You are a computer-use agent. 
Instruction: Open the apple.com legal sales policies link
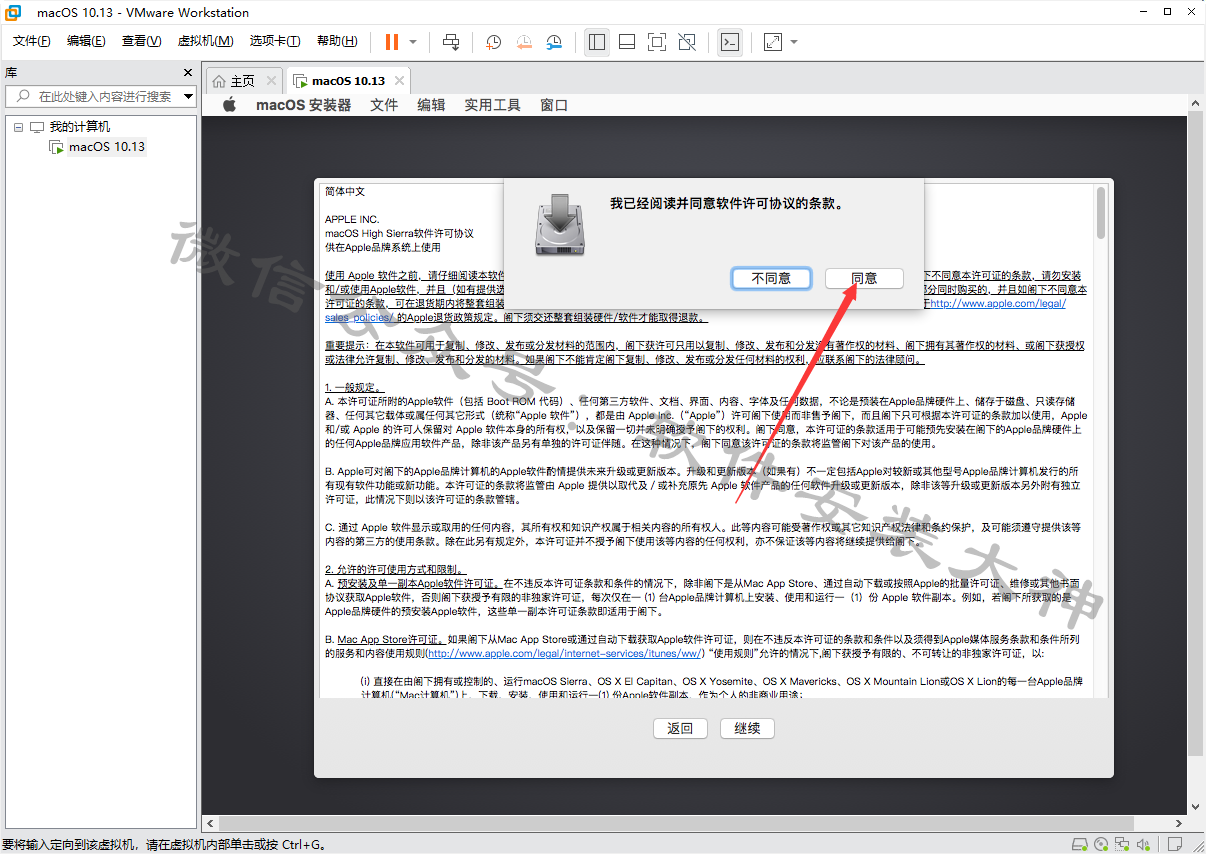click(x=996, y=303)
